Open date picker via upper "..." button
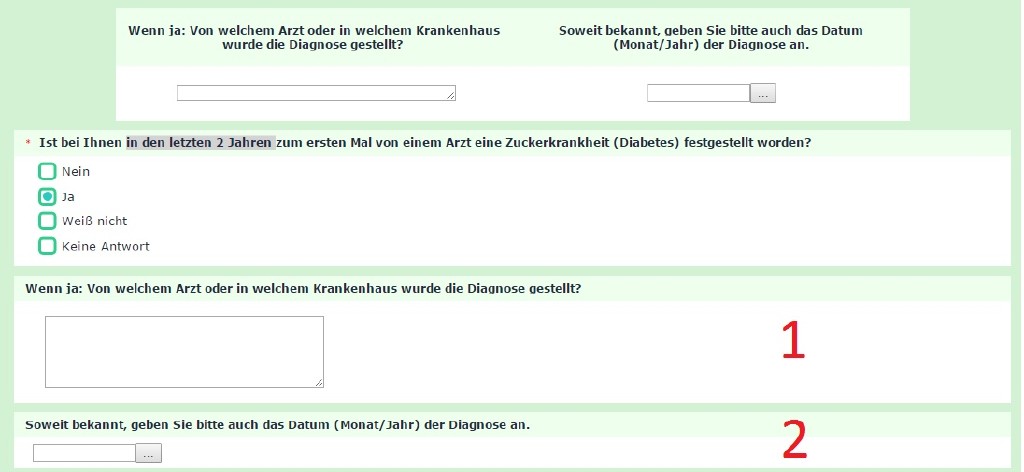Image resolution: width=1024 pixels, height=472 pixels. [x=763, y=93]
